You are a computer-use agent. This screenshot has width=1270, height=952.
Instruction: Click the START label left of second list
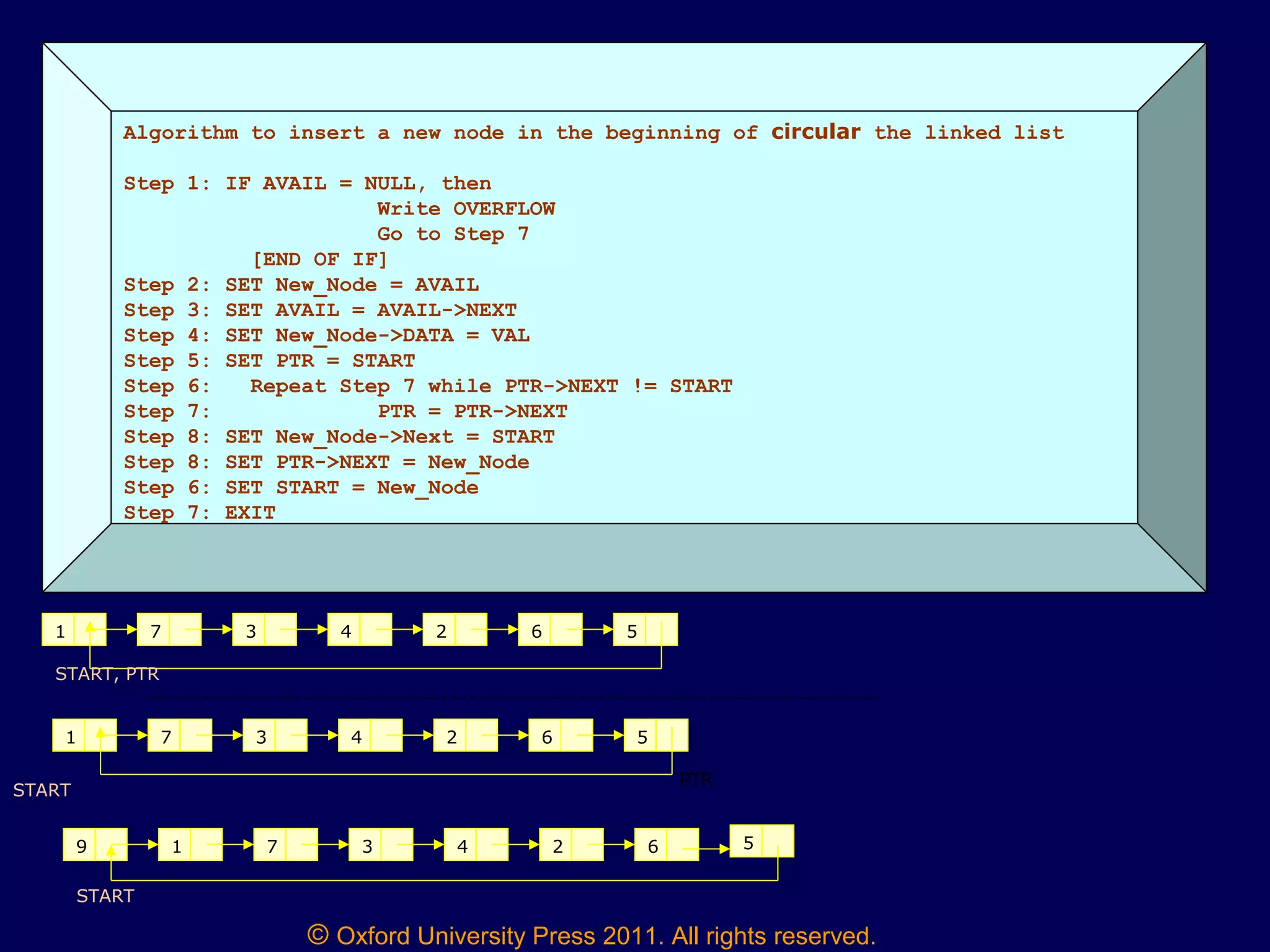(x=42, y=790)
